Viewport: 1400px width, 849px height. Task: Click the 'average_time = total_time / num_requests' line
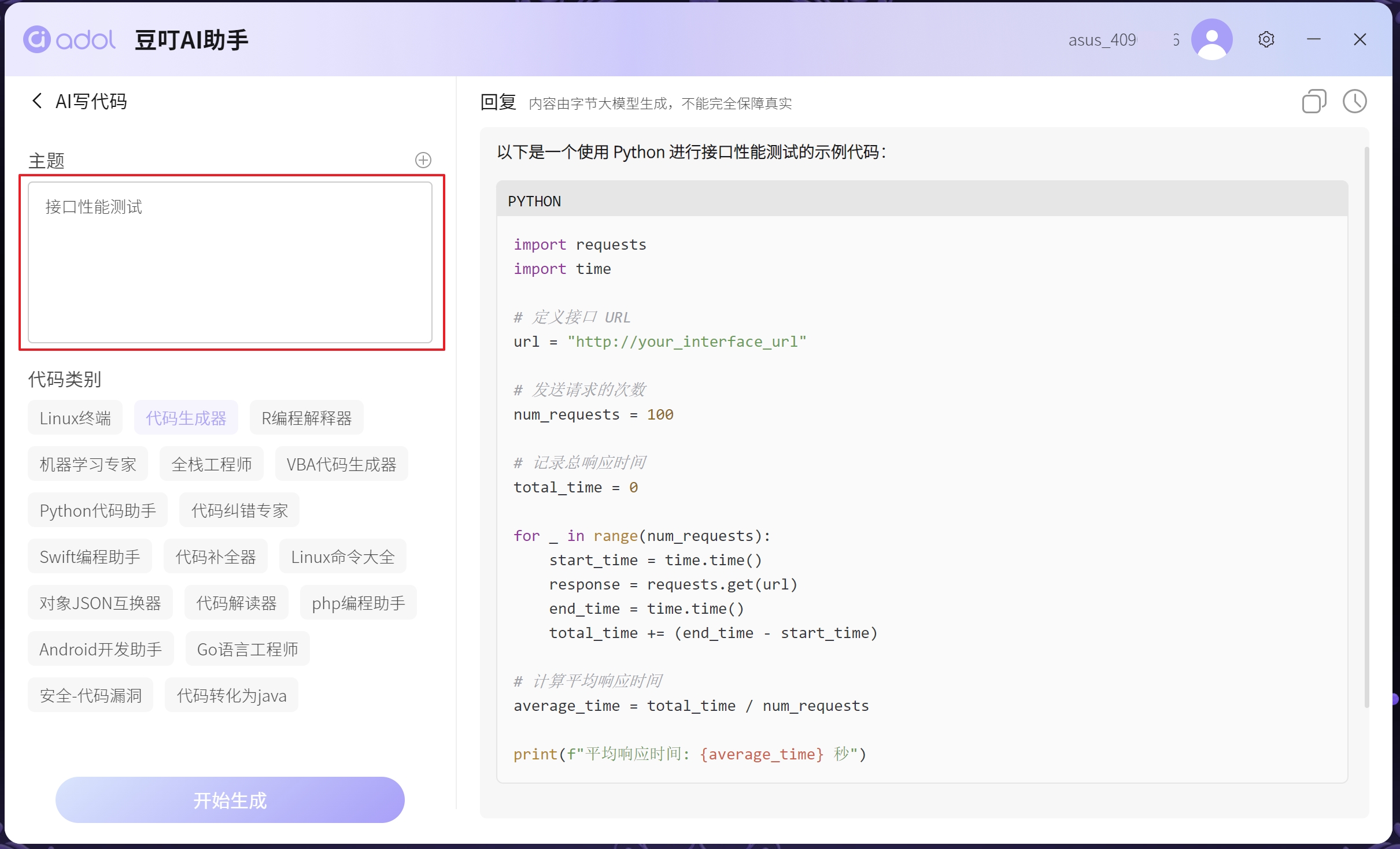pyautogui.click(x=691, y=706)
